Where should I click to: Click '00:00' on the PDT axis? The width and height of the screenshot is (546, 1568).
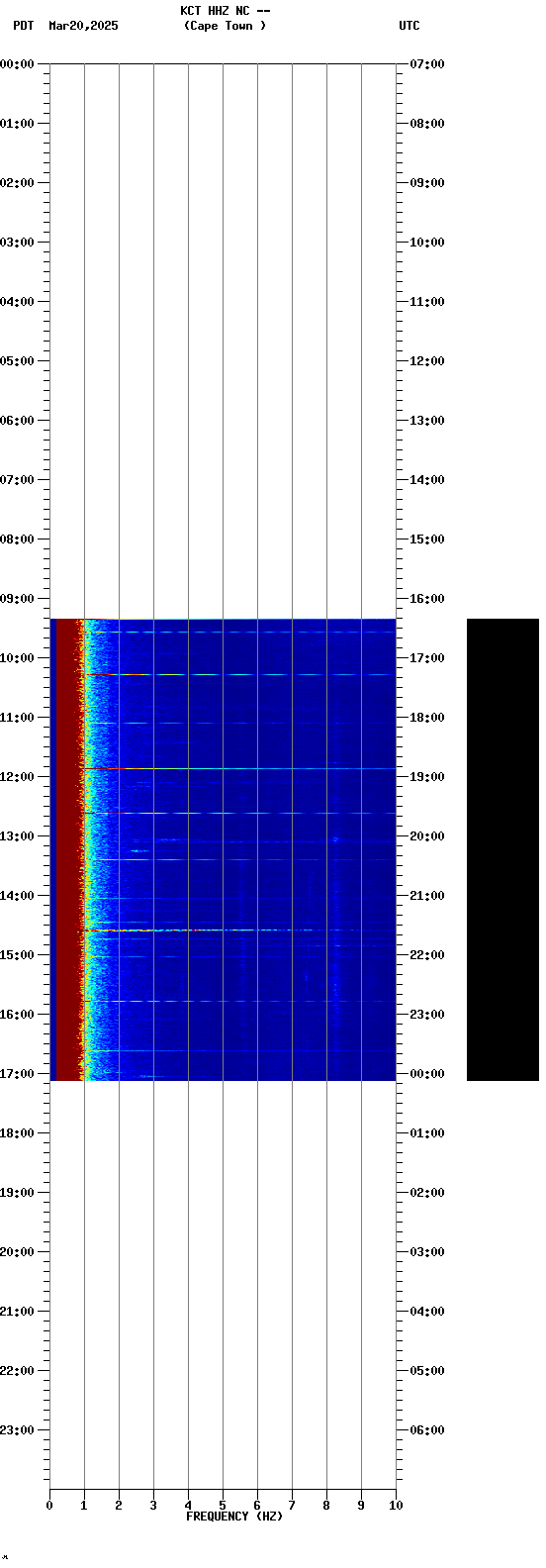point(17,64)
